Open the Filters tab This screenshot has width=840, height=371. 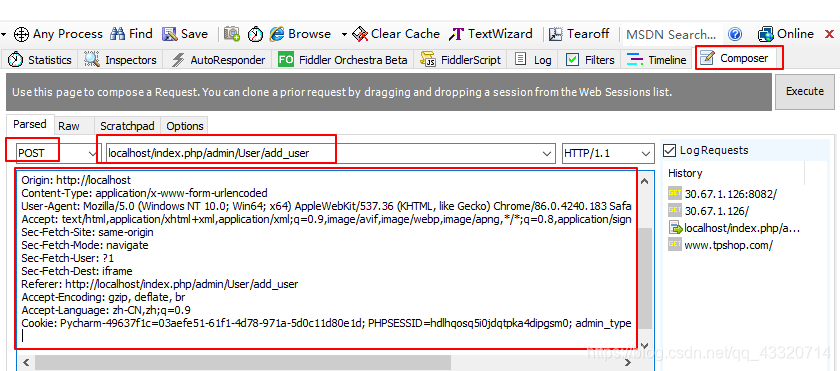590,59
